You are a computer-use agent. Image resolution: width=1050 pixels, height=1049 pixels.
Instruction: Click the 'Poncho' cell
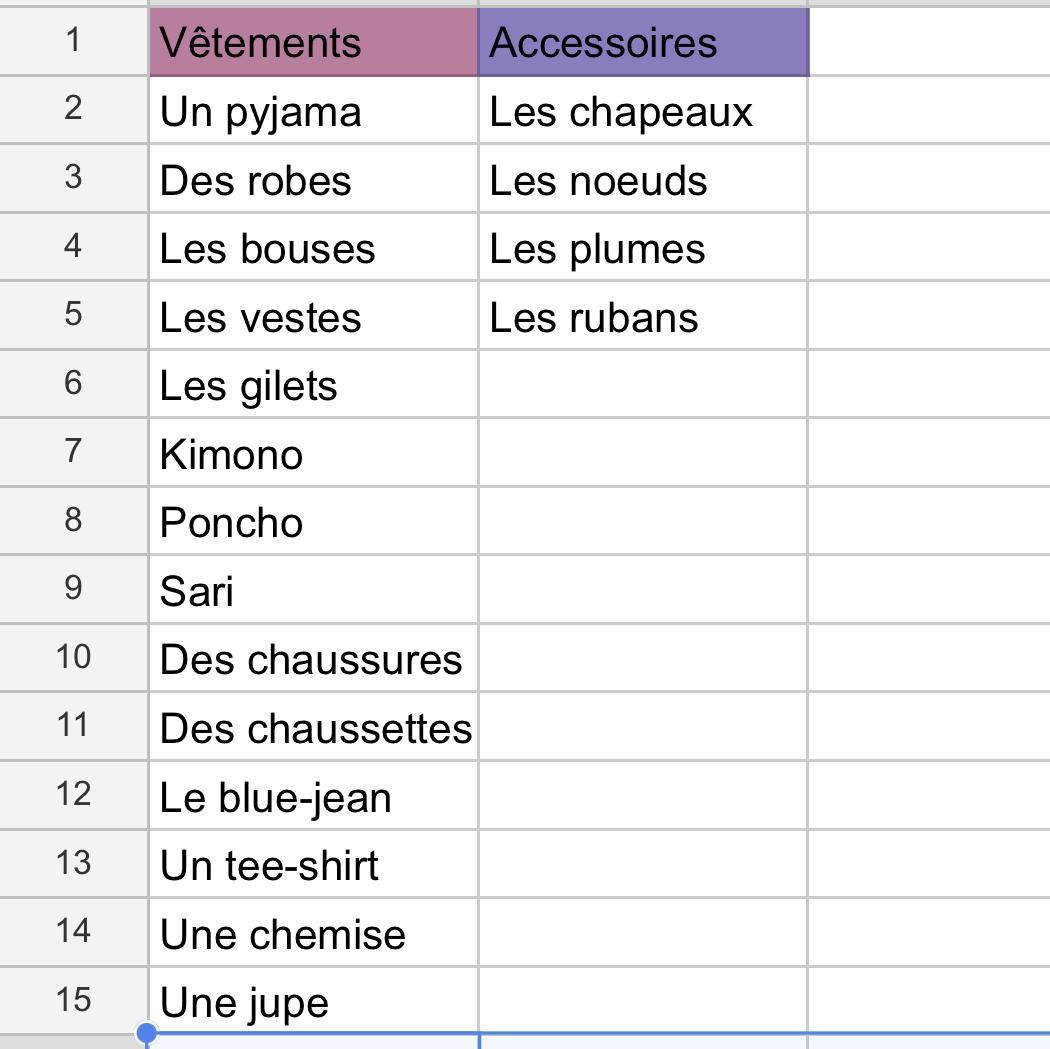click(x=313, y=521)
